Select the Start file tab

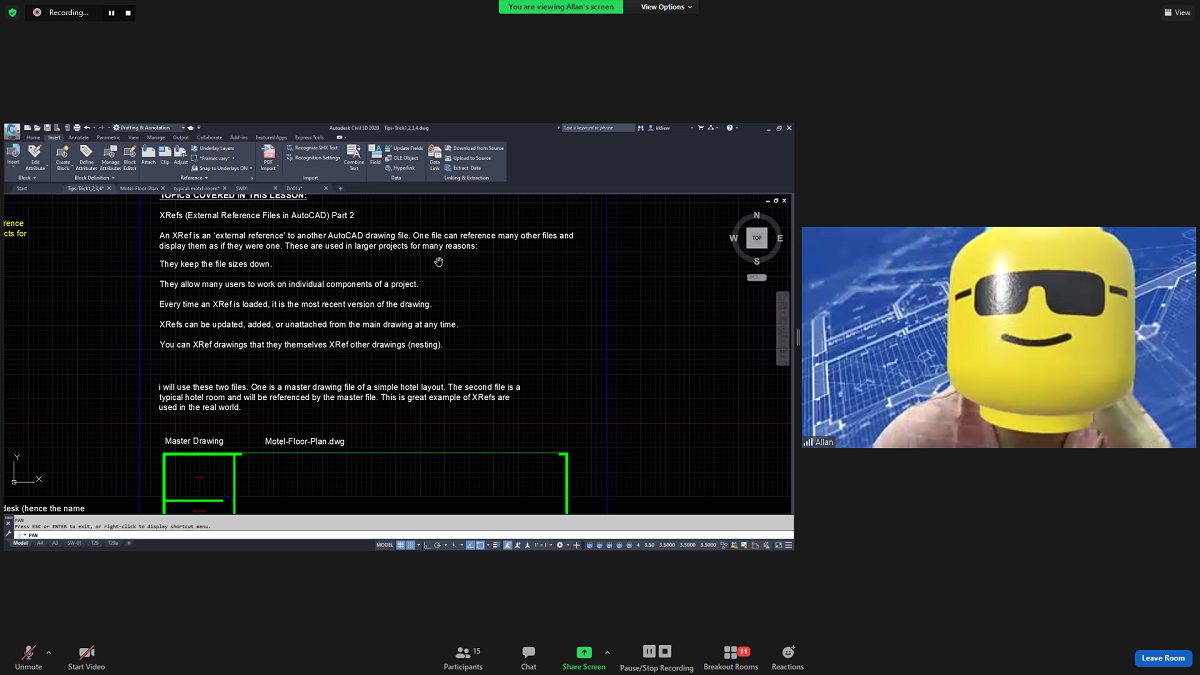(x=22, y=188)
